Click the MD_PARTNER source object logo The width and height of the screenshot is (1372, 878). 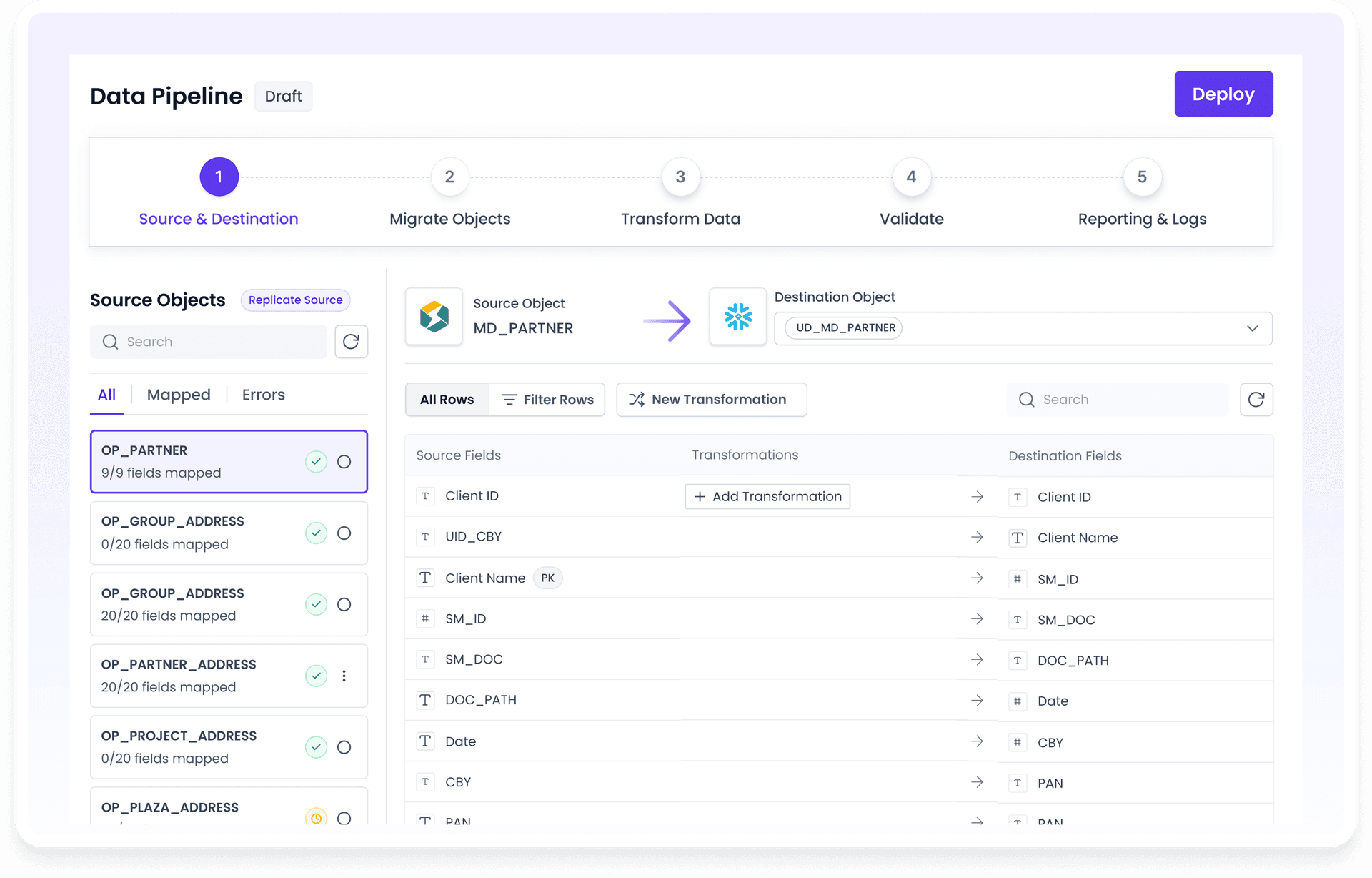point(434,317)
